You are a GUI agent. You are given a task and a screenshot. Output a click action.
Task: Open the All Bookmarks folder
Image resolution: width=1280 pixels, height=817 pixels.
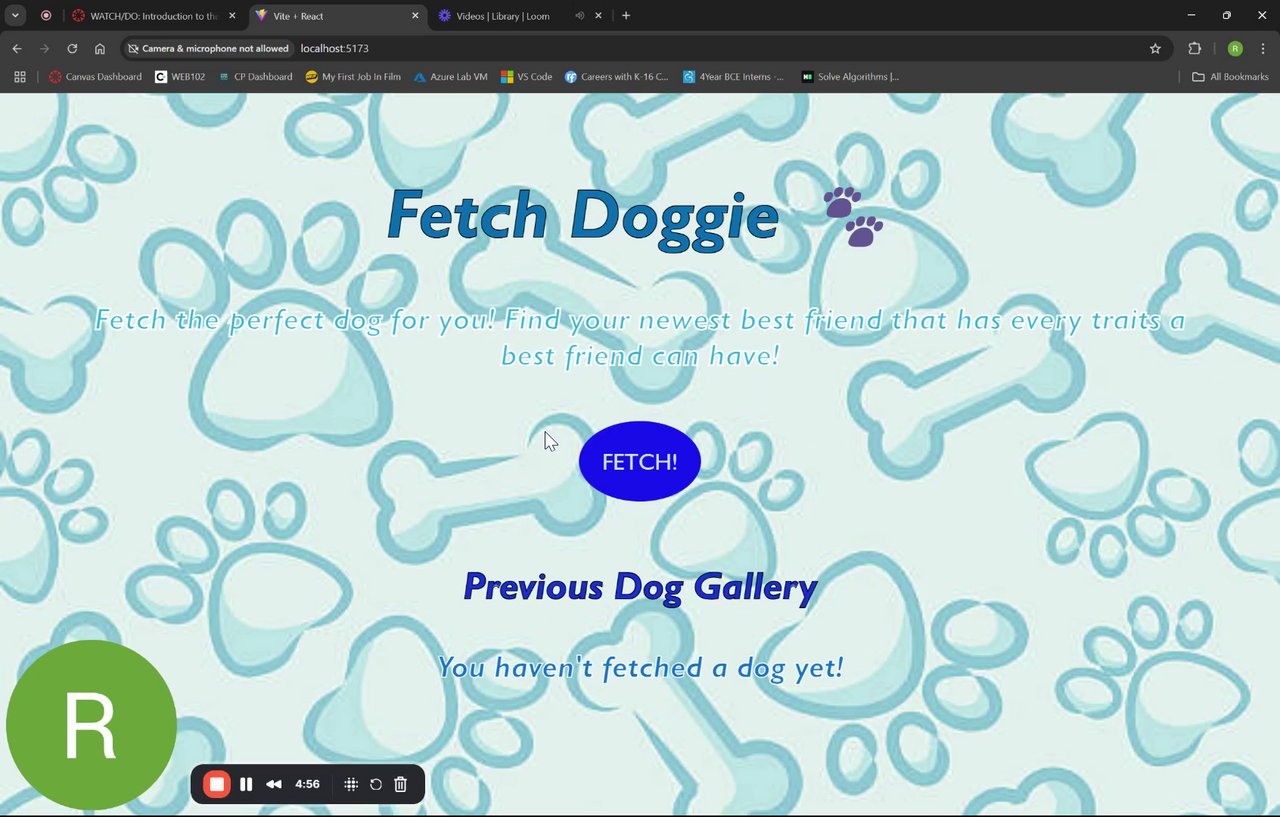pos(1230,77)
